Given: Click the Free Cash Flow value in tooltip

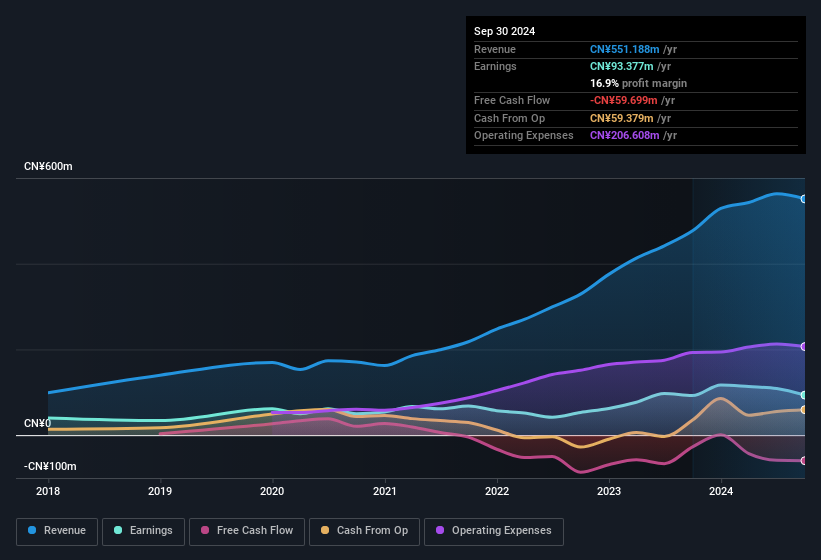Looking at the screenshot, I should [x=624, y=100].
